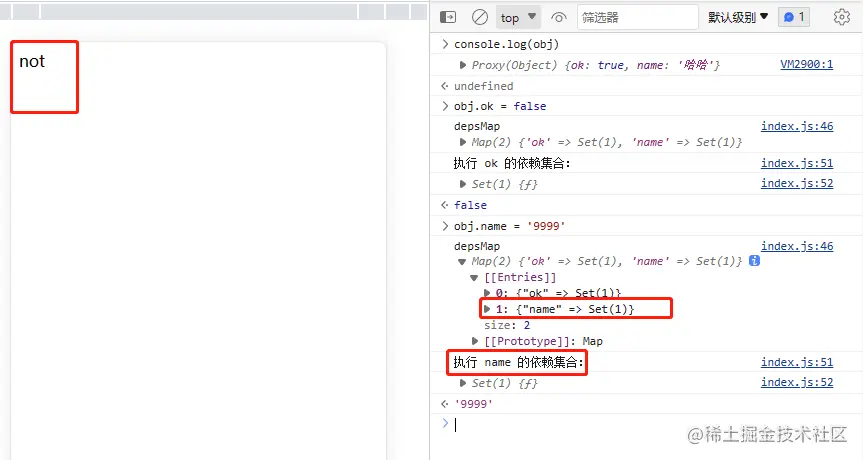Viewport: 863px width, 460px height.
Task: Select the undefined return value
Action: click(483, 86)
